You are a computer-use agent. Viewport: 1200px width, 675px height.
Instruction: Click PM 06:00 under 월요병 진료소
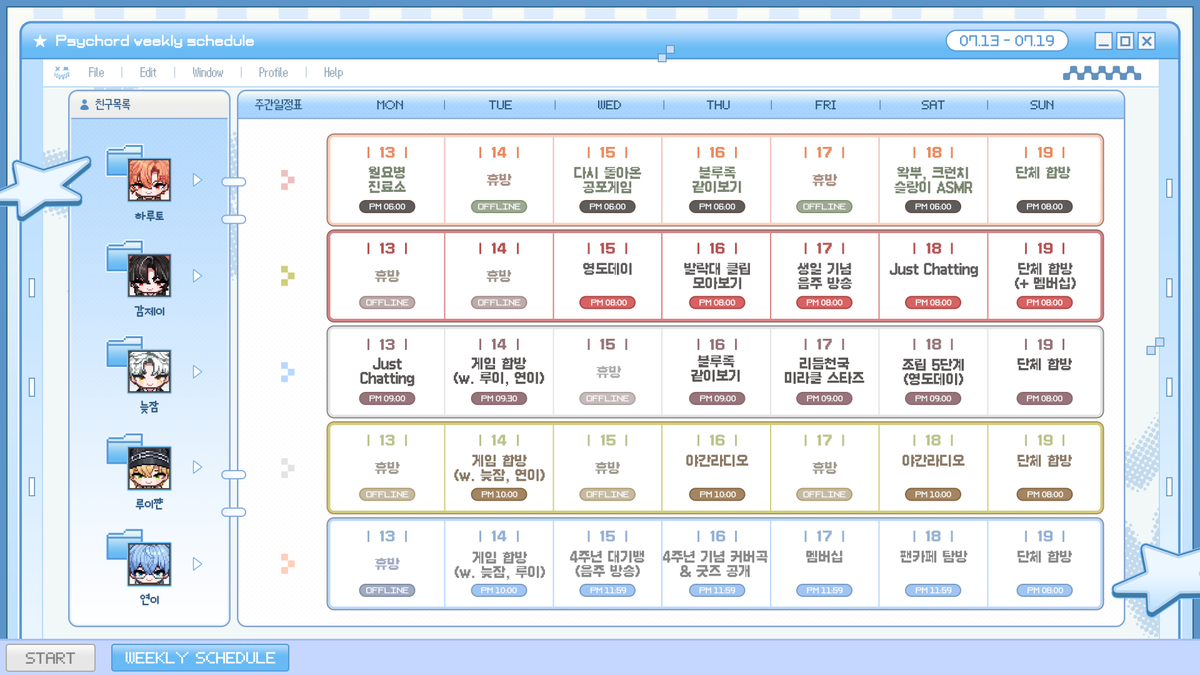pyautogui.click(x=387, y=207)
